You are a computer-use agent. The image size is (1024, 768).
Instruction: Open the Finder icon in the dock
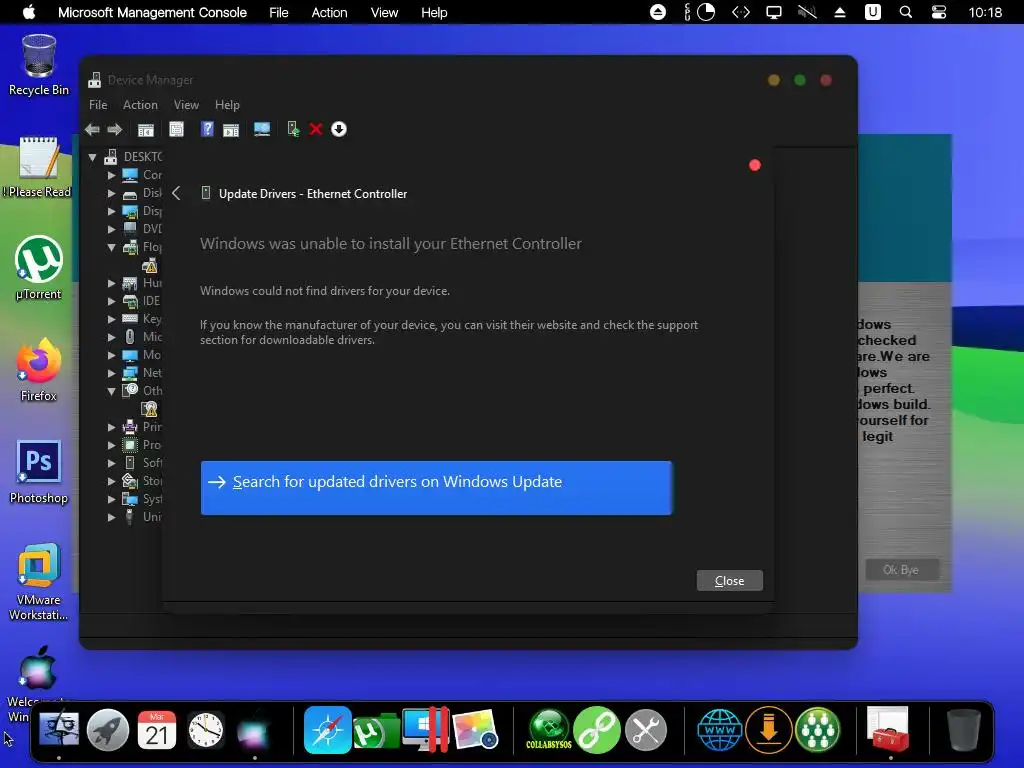pos(59,729)
